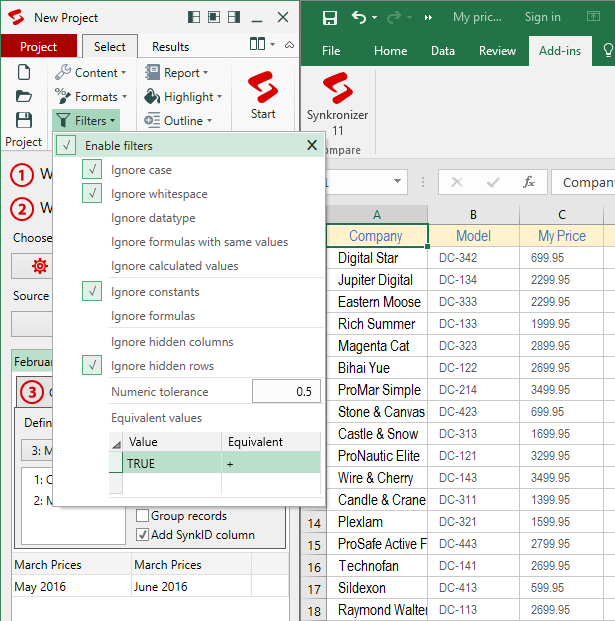The image size is (615, 621).
Task: Dock Synkronizer pane to the left
Action: click(194, 17)
